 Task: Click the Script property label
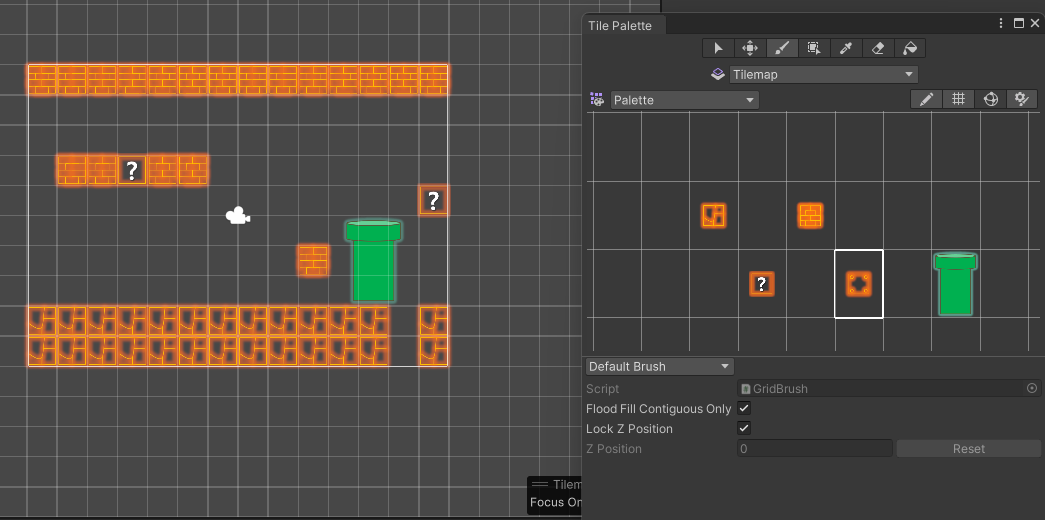602,389
